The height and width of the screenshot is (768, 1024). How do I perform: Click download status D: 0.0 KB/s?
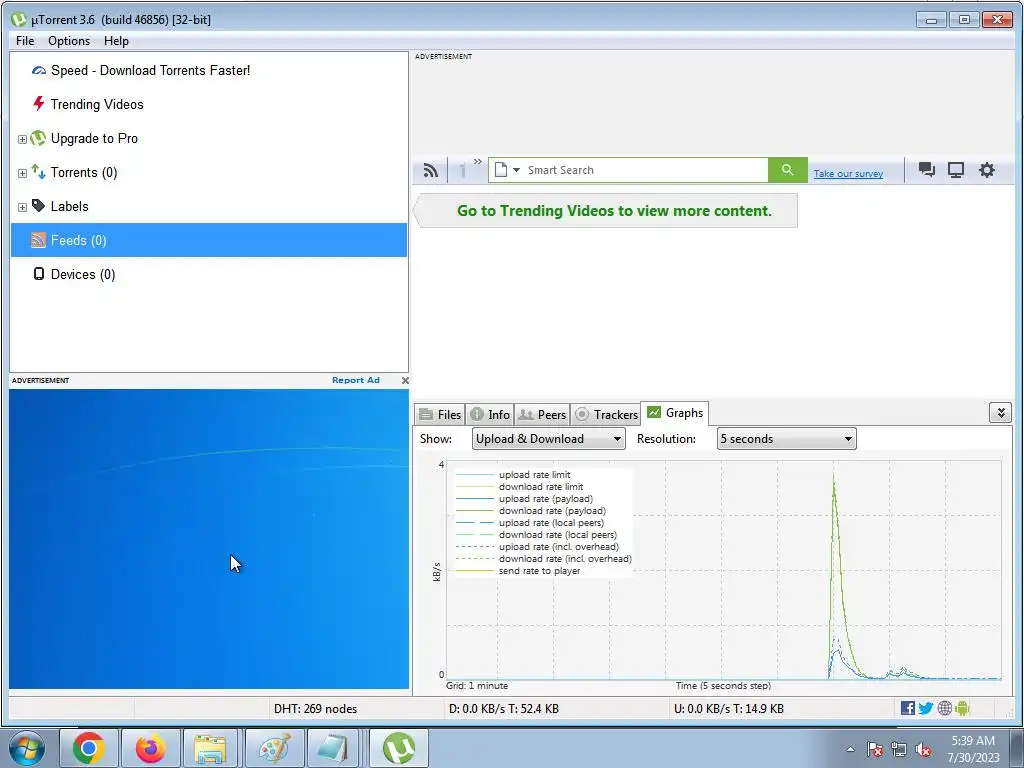click(504, 709)
